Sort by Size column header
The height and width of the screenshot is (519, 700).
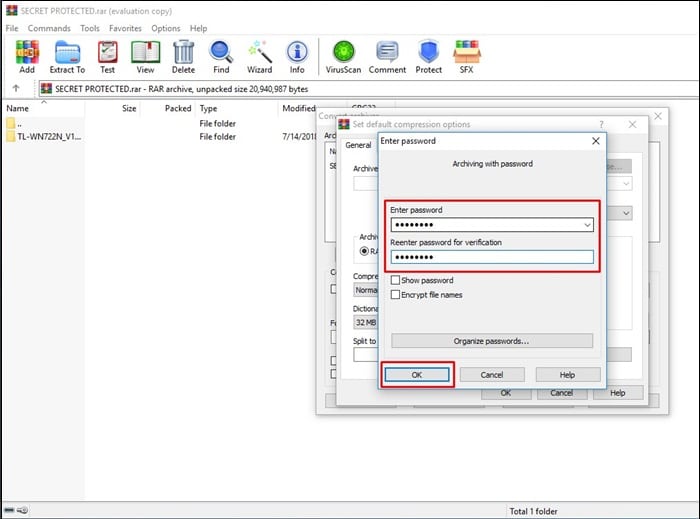[129, 108]
